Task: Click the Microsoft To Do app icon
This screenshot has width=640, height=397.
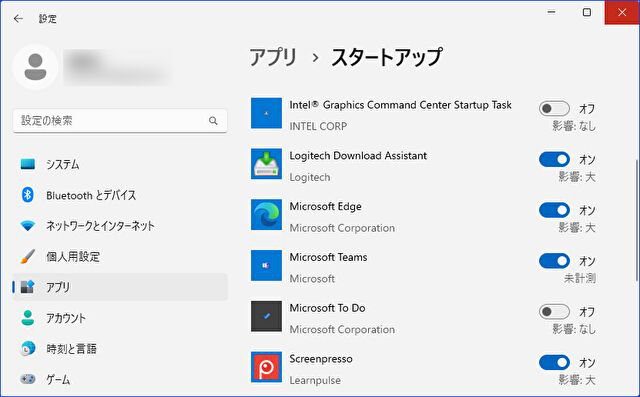Action: click(x=266, y=316)
